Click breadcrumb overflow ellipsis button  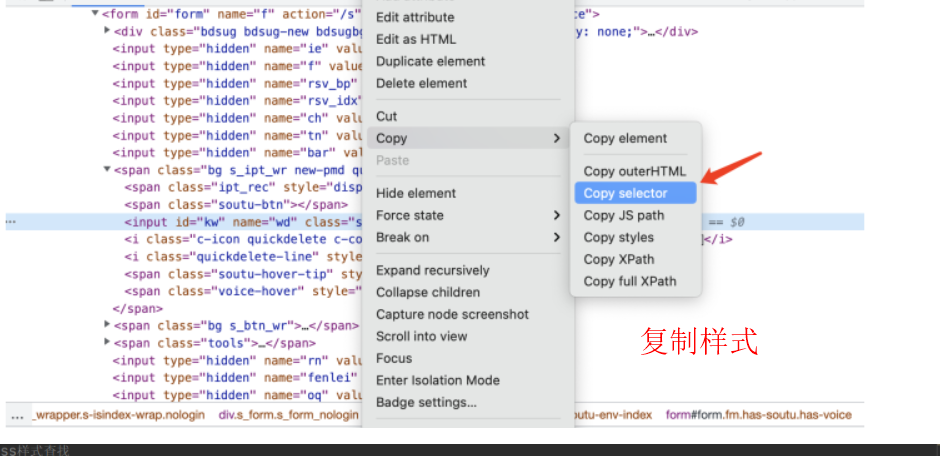17,415
